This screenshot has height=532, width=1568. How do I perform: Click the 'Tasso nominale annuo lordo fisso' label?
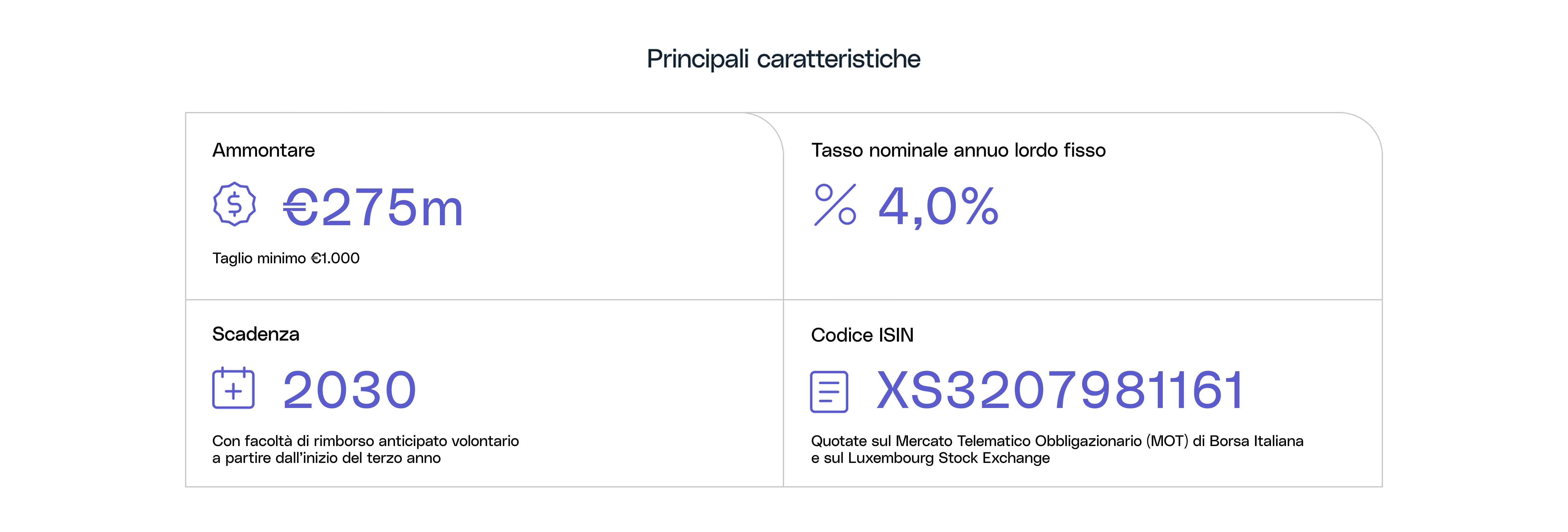[958, 150]
